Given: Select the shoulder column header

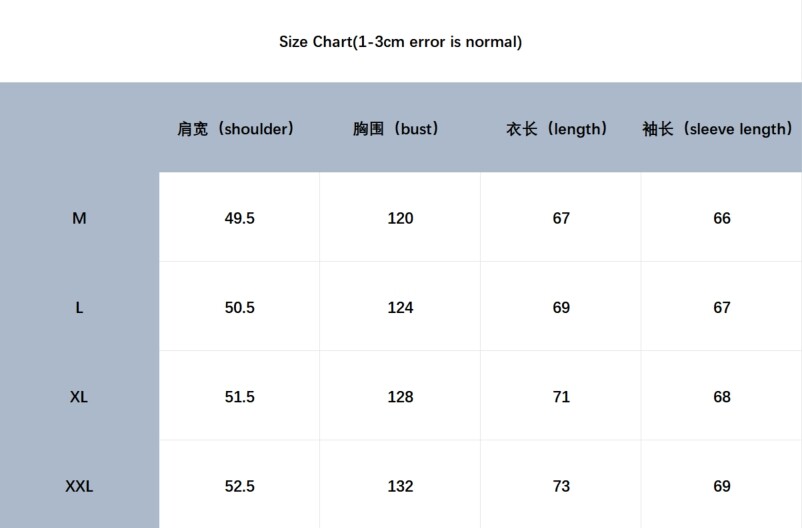Looking at the screenshot, I should tap(236, 129).
